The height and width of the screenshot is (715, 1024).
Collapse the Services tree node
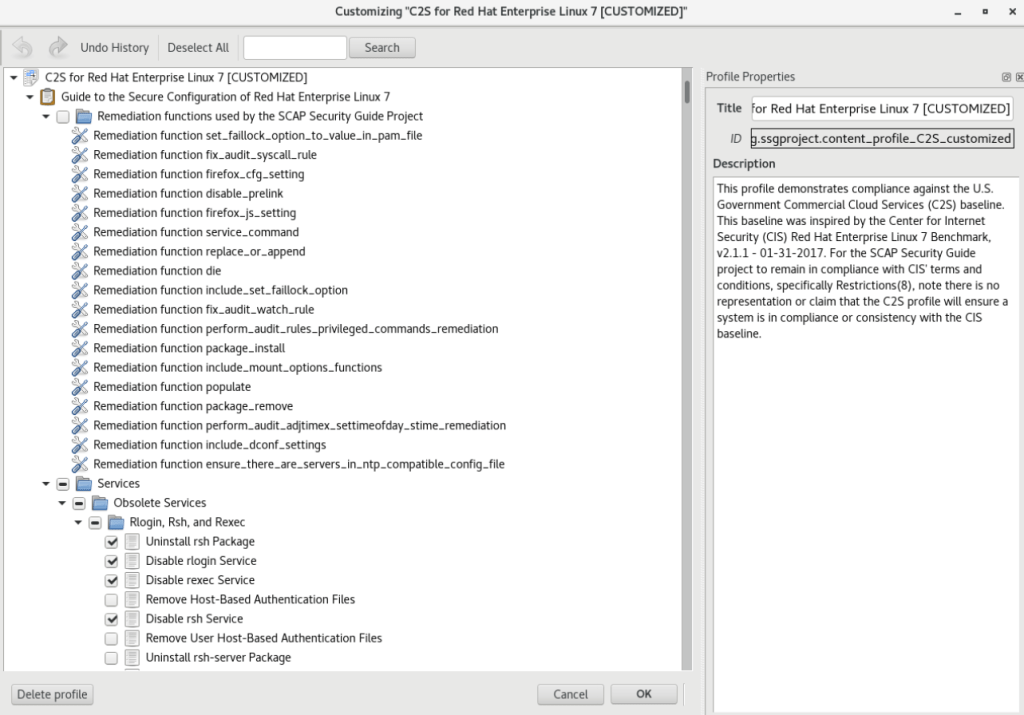point(46,484)
